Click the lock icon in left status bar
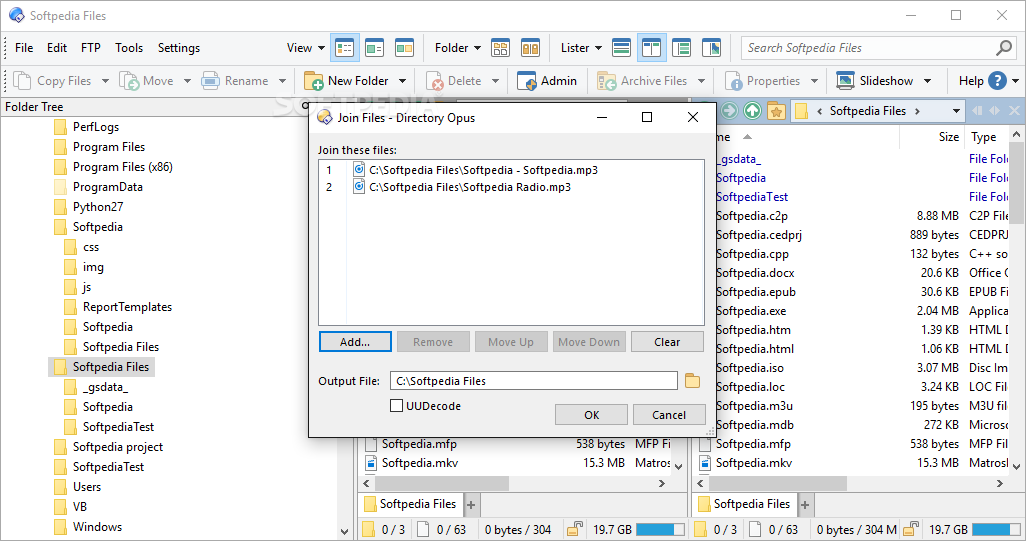 click(x=575, y=529)
